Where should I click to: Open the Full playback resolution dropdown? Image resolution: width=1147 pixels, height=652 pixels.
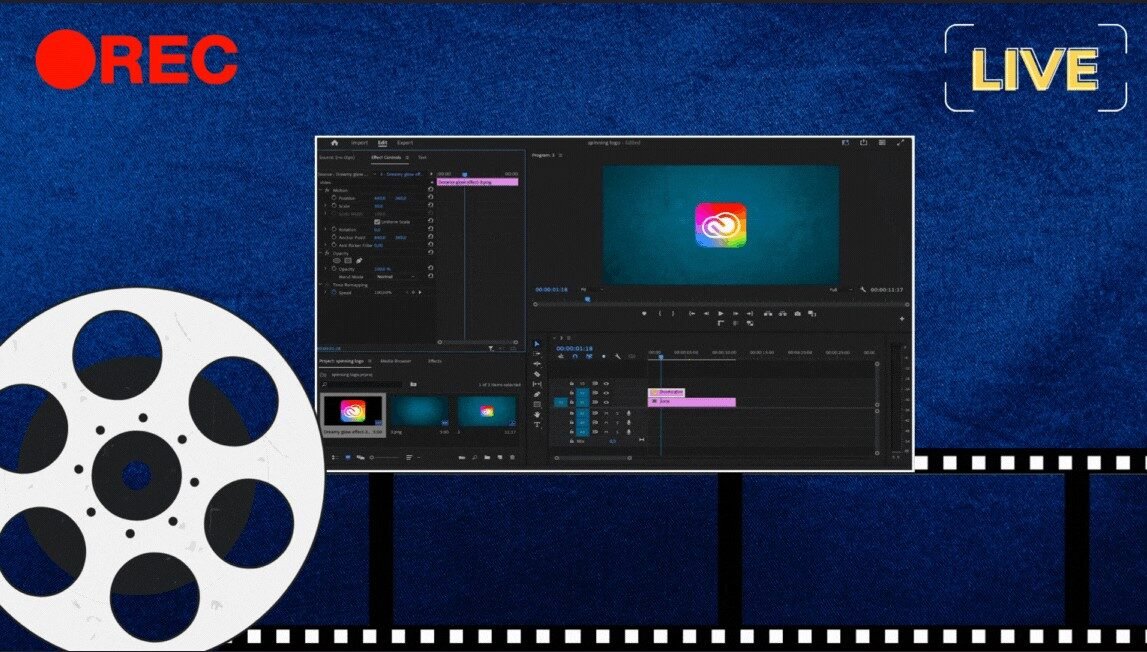point(839,290)
